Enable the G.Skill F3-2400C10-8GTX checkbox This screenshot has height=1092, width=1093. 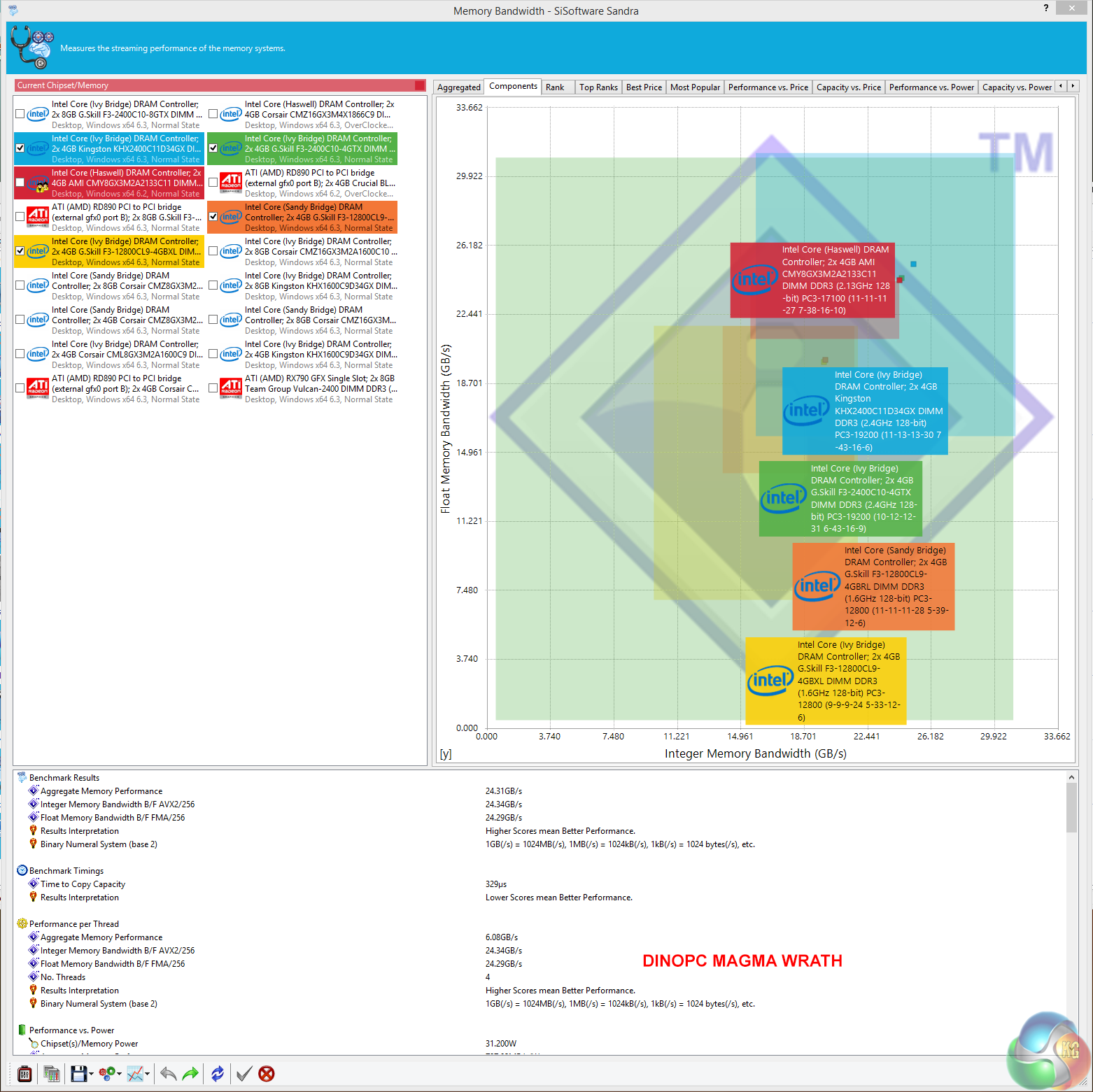20,114
